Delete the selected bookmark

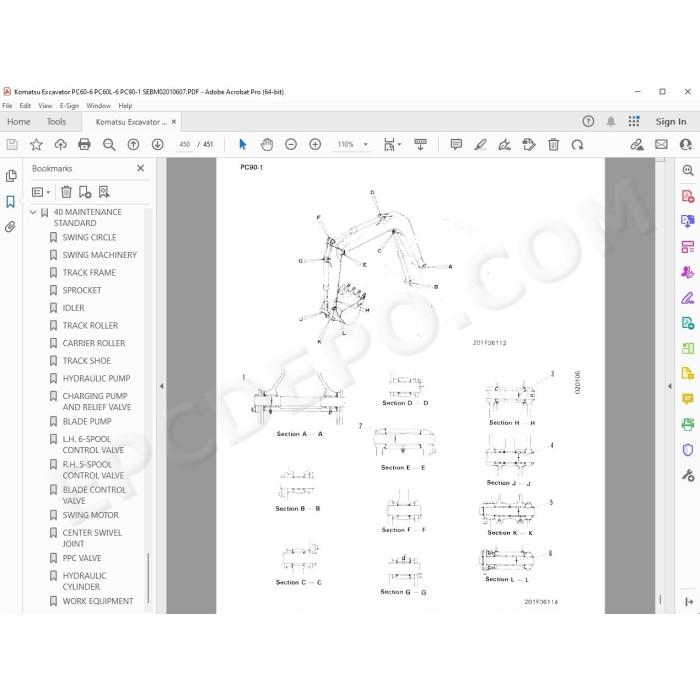click(66, 192)
